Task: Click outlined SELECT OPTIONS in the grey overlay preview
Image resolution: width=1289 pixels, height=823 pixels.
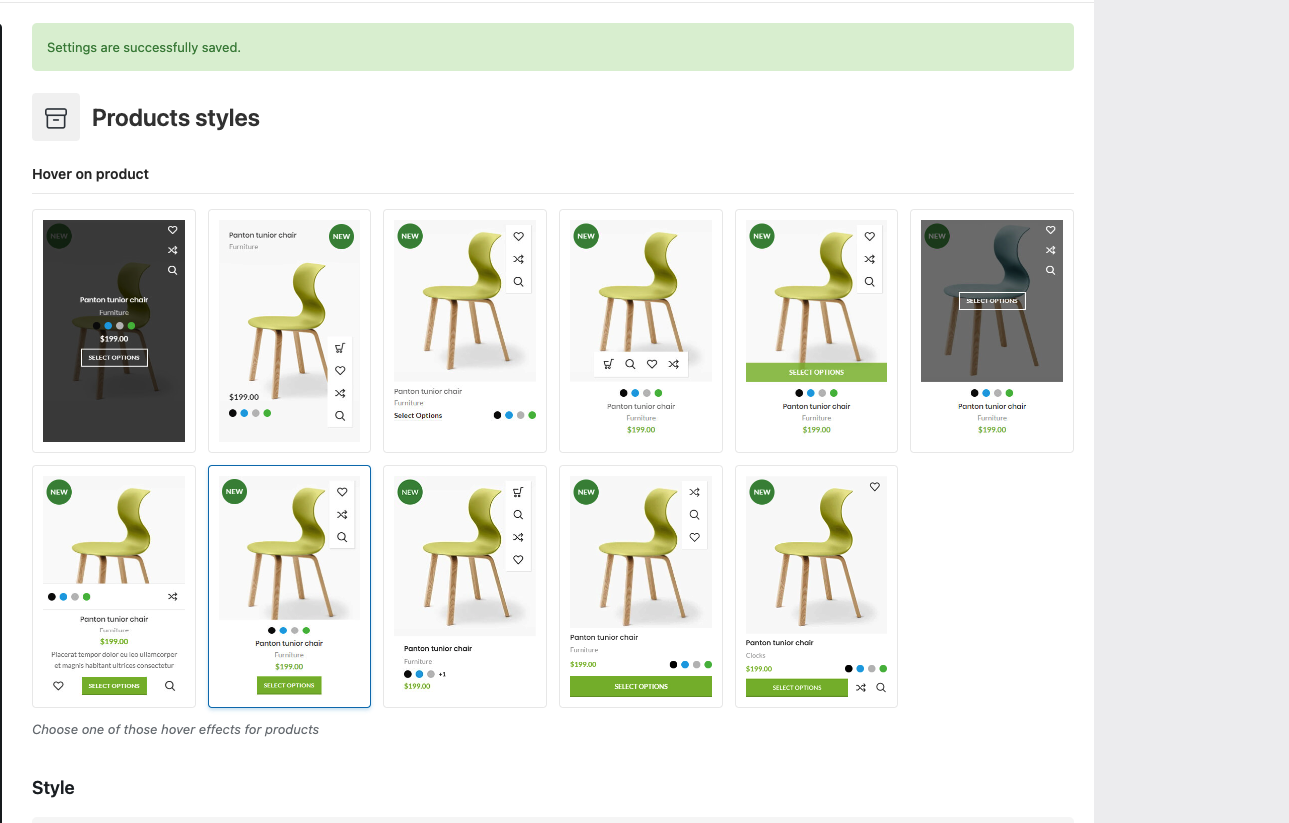Action: pyautogui.click(x=992, y=301)
